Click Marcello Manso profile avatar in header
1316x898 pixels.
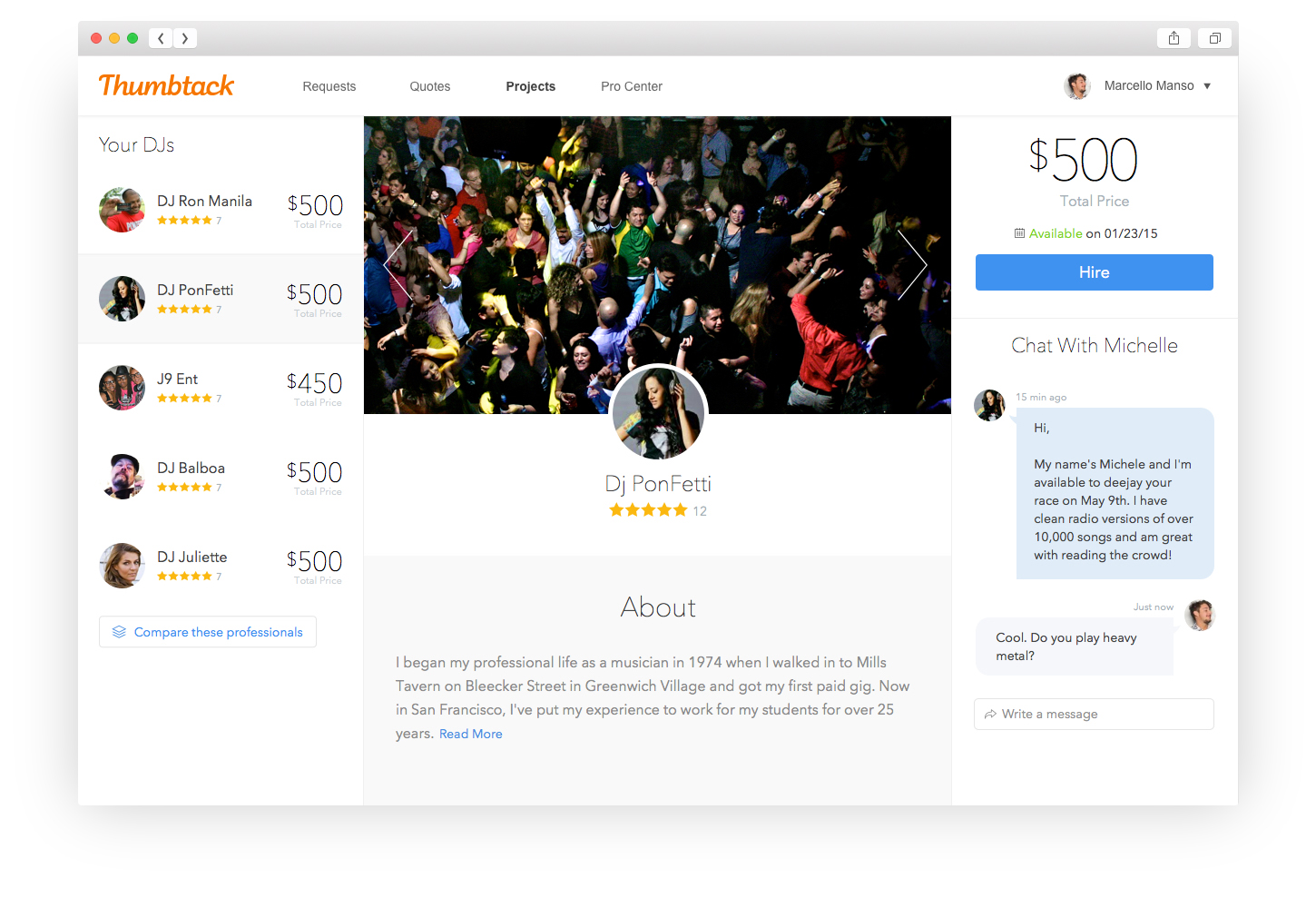click(x=1077, y=86)
